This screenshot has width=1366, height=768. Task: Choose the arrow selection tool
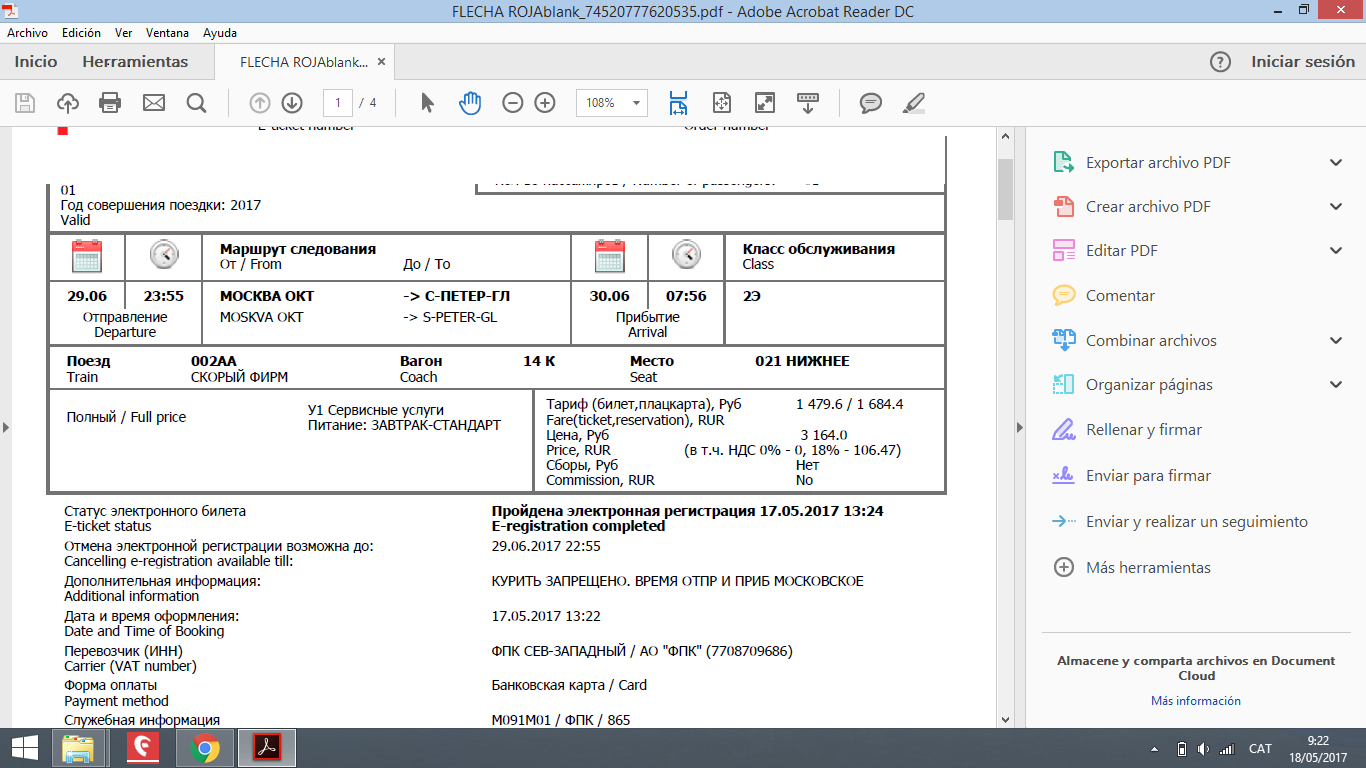point(428,103)
